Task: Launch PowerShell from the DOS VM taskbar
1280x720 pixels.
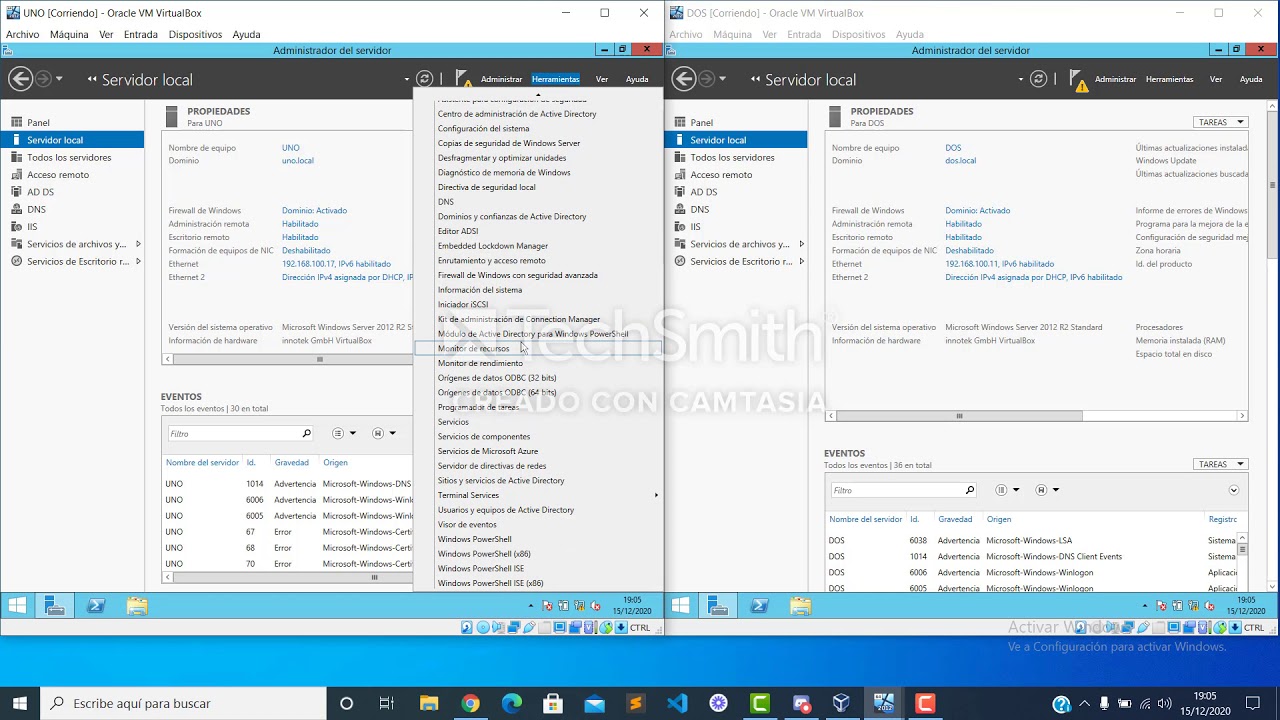Action: coord(759,605)
